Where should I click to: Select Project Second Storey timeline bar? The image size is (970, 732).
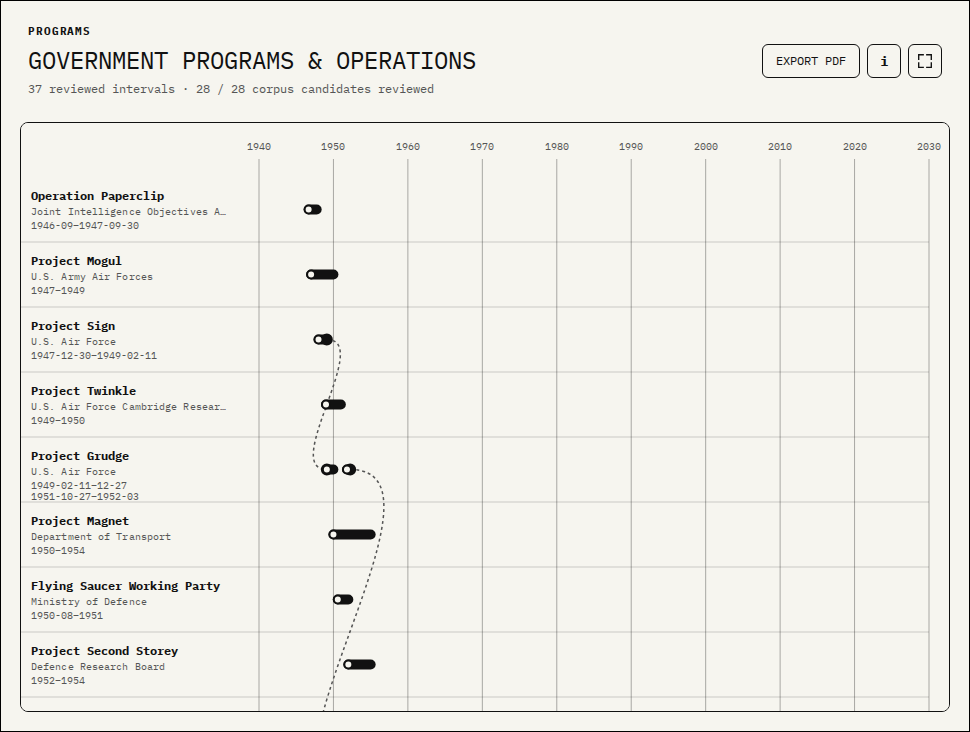click(x=359, y=665)
